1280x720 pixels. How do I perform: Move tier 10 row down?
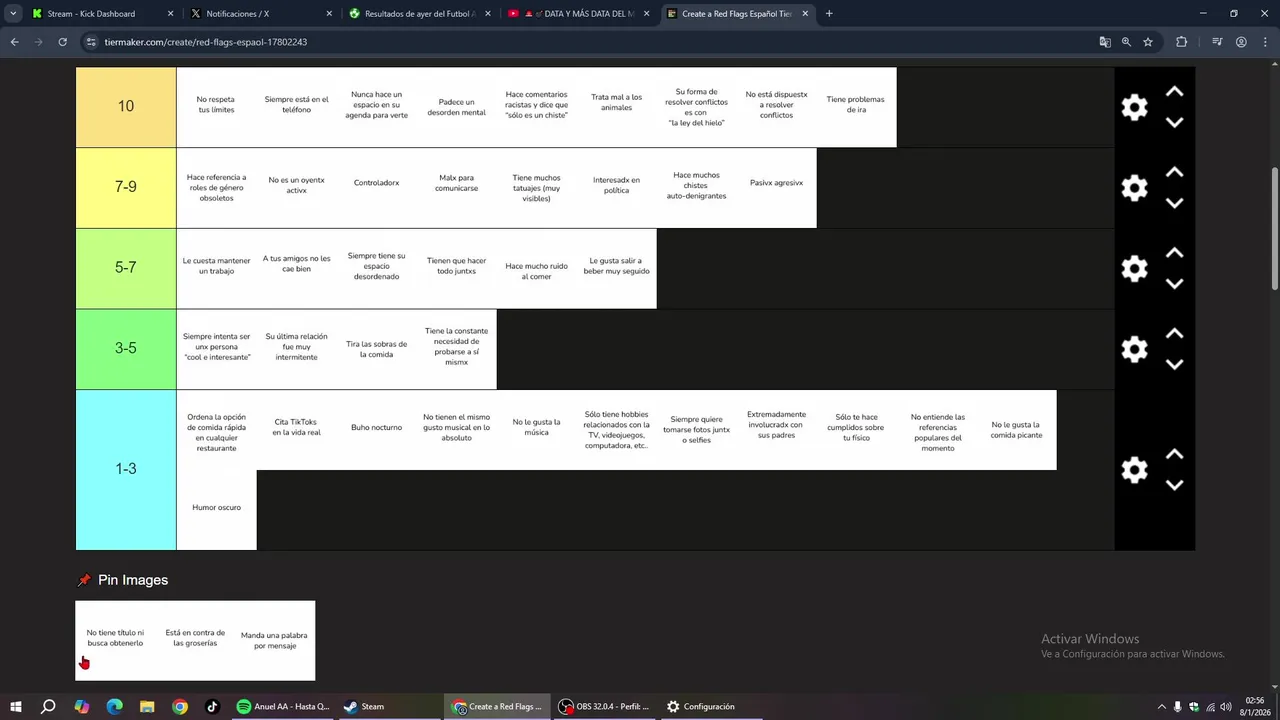[x=1175, y=122]
